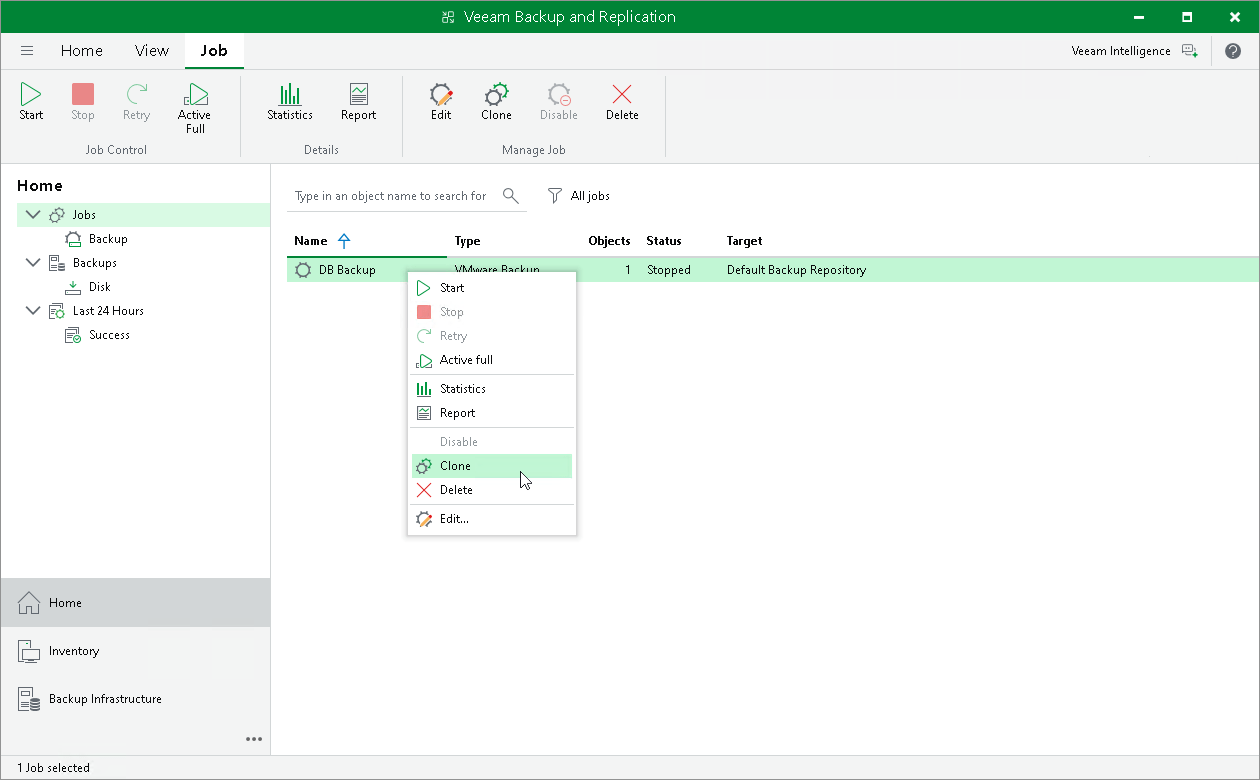Viewport: 1260px width, 780px height.
Task: Collapse the Backups tree node
Action: [x=33, y=263]
